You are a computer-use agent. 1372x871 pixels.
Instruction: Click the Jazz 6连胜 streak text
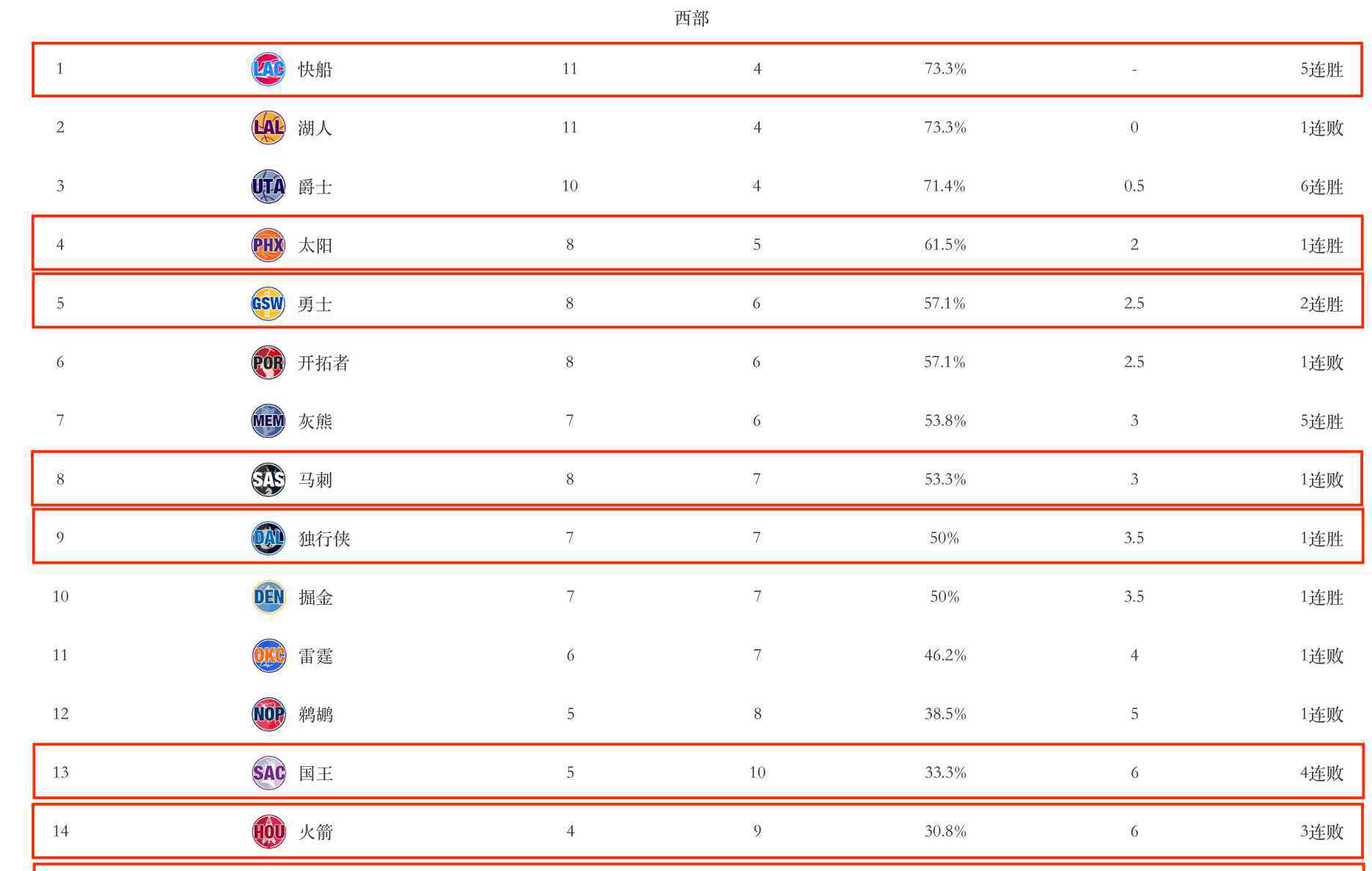(1321, 187)
